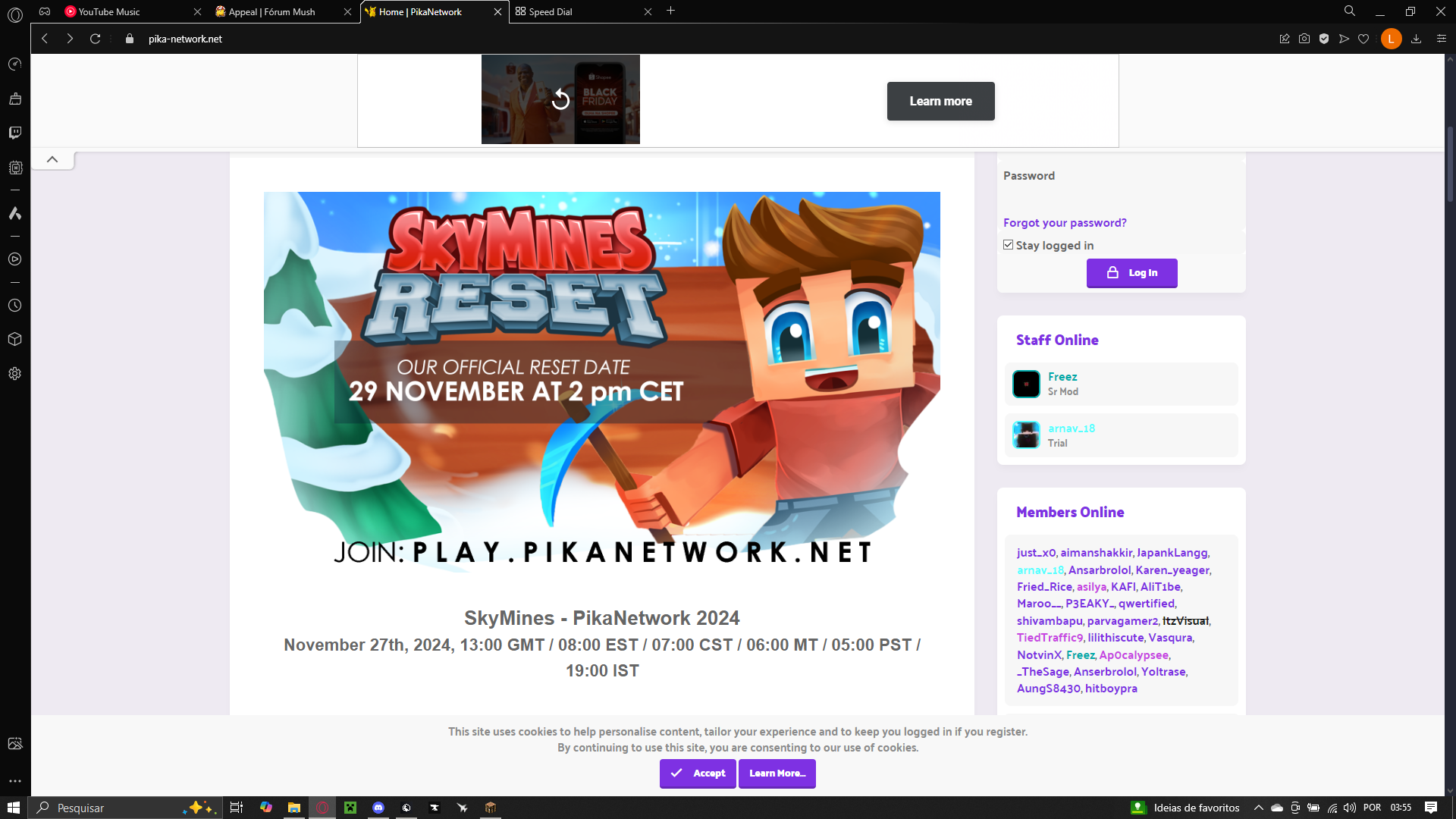
Task: Open Extensions cube icon in sidebar
Action: pos(15,339)
